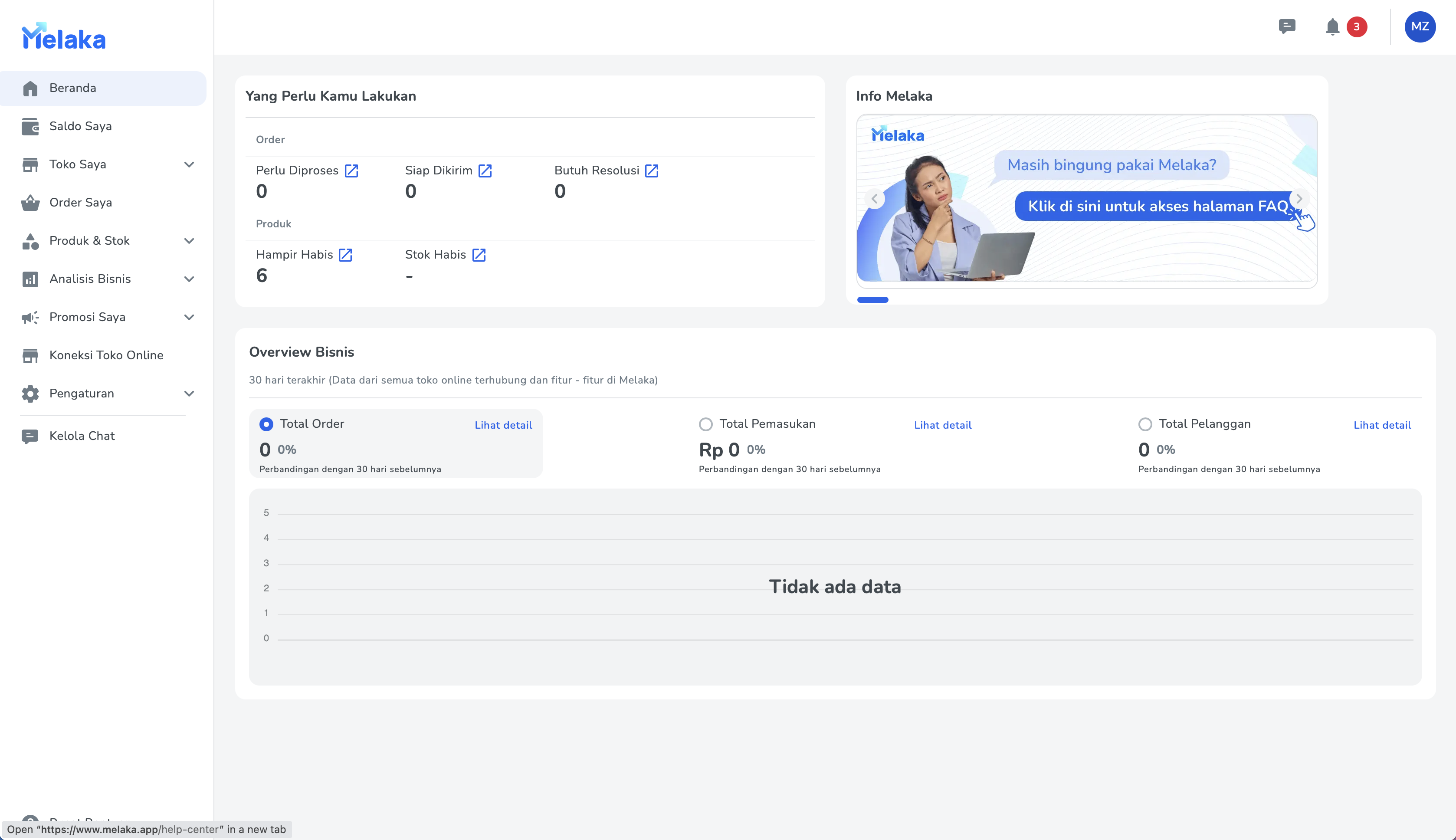Click the Rp 0 pemasukan value
The width and height of the screenshot is (1456, 840).
(x=719, y=450)
